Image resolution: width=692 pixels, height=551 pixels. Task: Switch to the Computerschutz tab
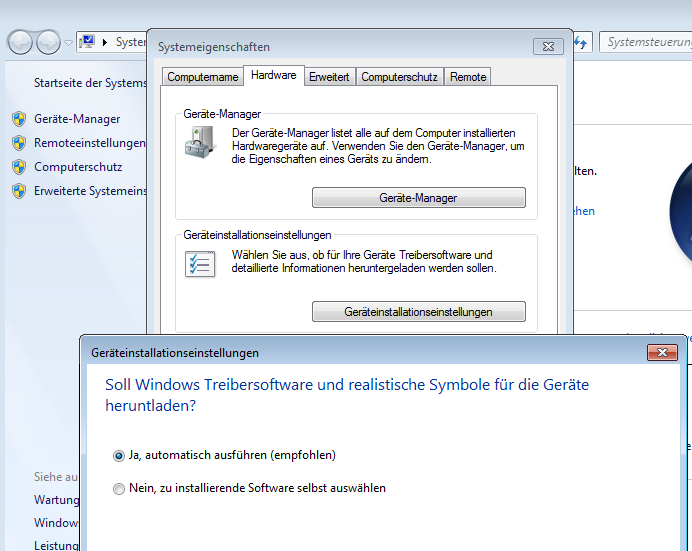click(x=399, y=77)
